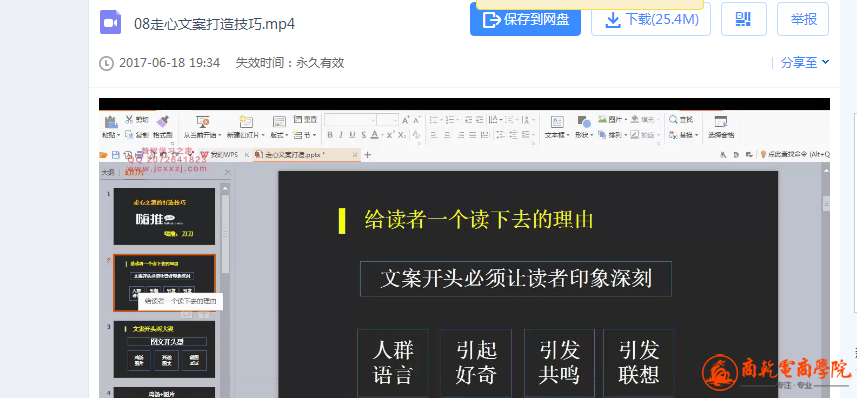Image resolution: width=857 pixels, height=398 pixels.
Task: Click the clear formatting icon
Action: (x=416, y=134)
